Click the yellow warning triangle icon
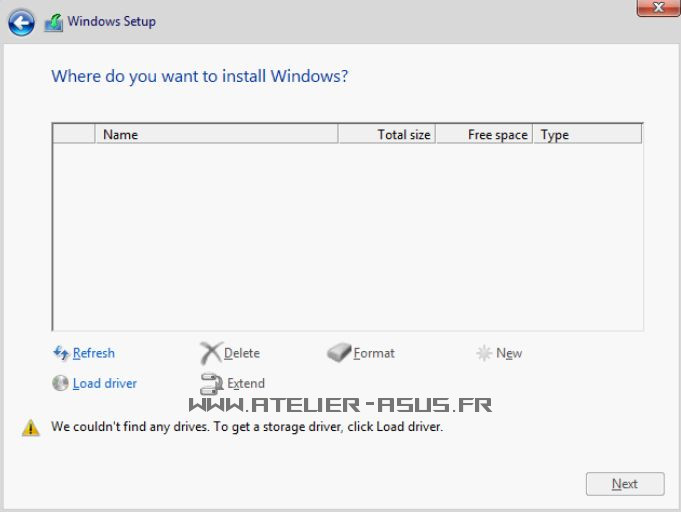This screenshot has height=512, width=681. pos(31,427)
